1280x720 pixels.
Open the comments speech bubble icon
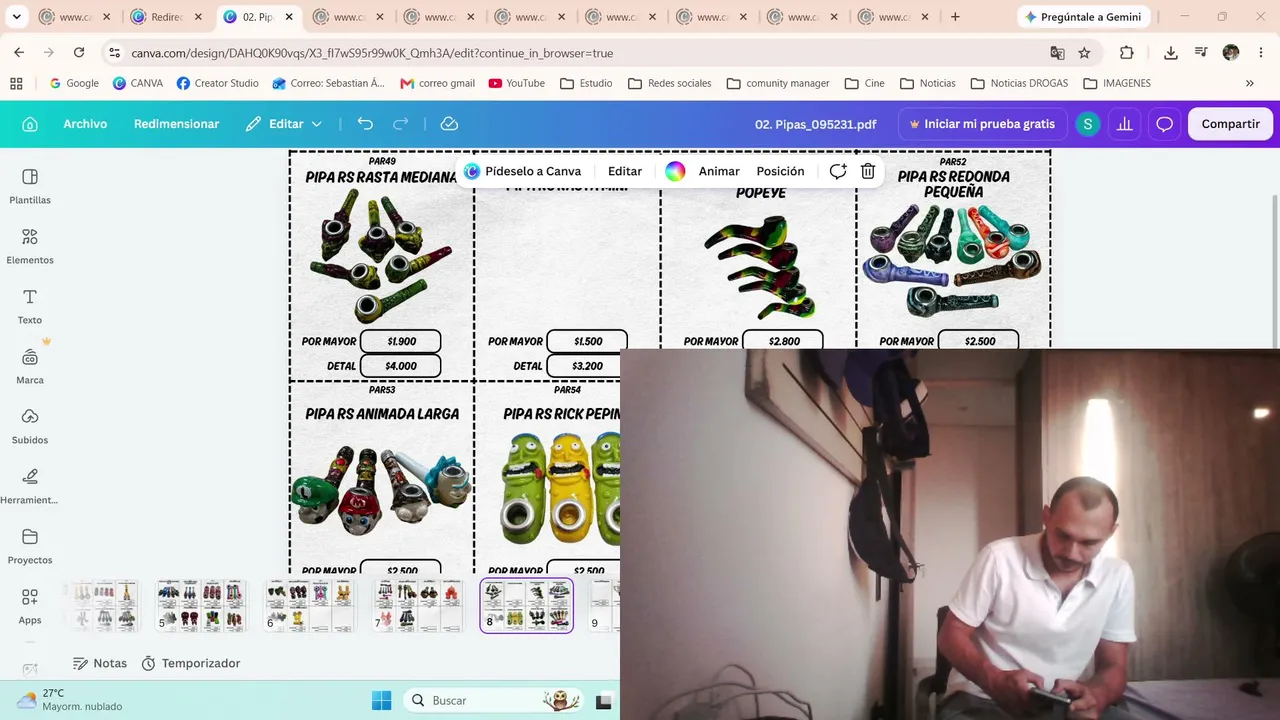[x=1164, y=124]
